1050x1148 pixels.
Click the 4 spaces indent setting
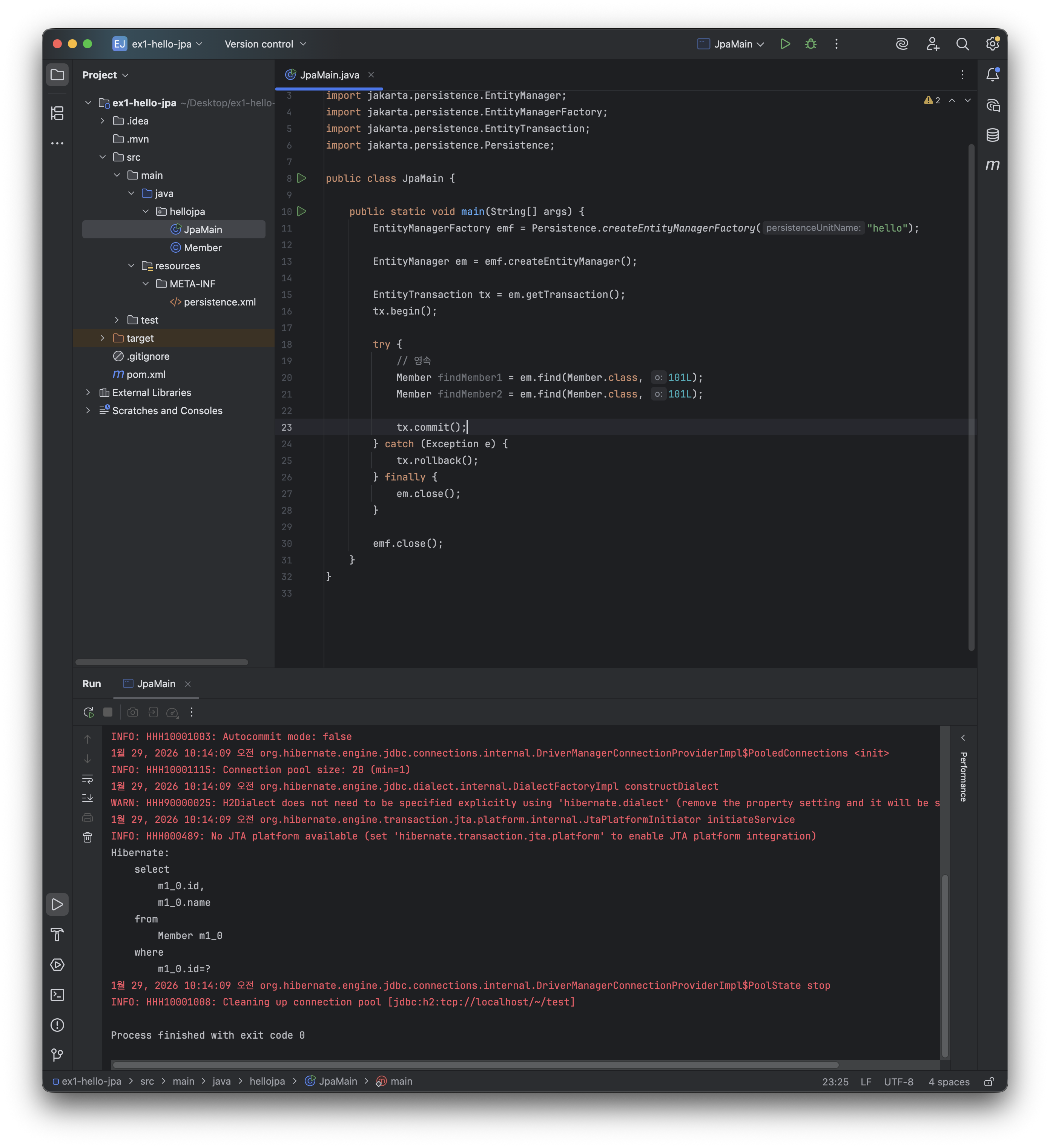(949, 1081)
